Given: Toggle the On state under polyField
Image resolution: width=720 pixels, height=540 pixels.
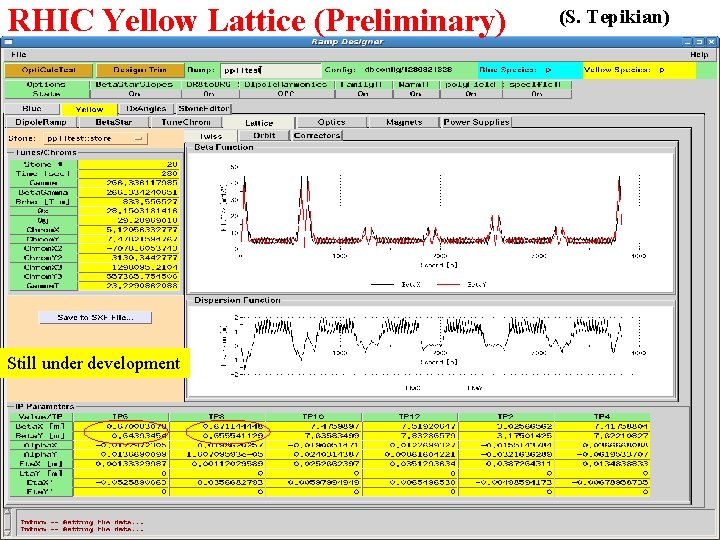Looking at the screenshot, I should coord(471,94).
